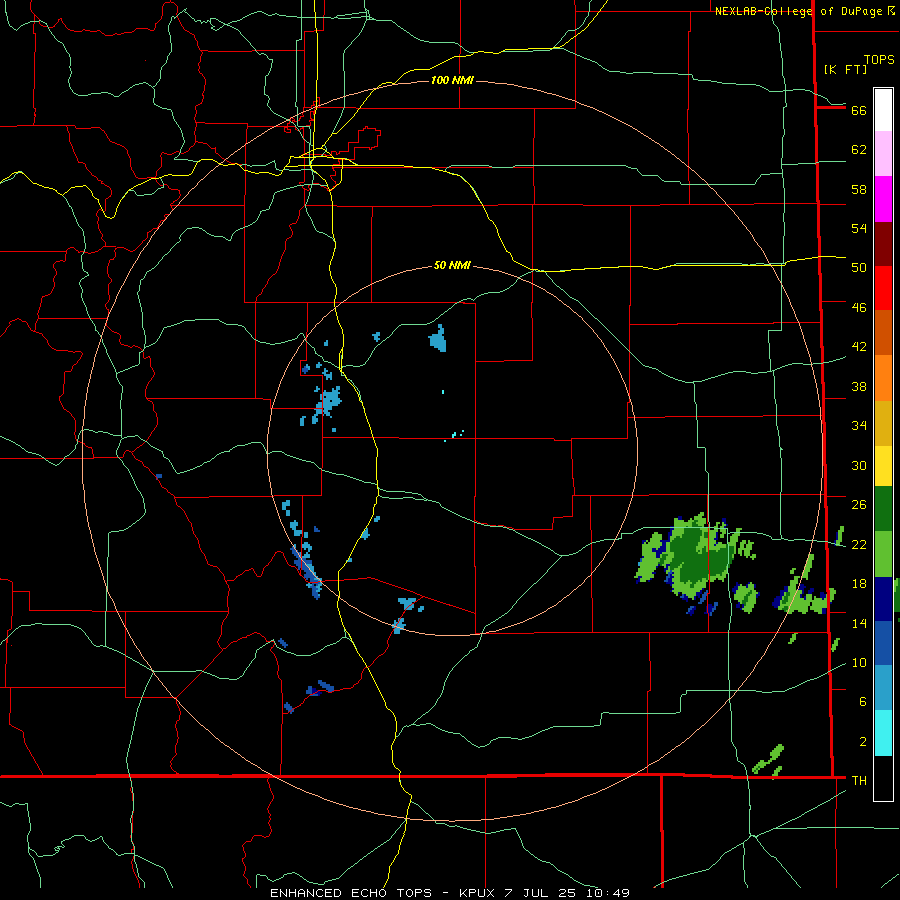Pick the bright red legend swatch
900x900 pixels.
pos(883,288)
